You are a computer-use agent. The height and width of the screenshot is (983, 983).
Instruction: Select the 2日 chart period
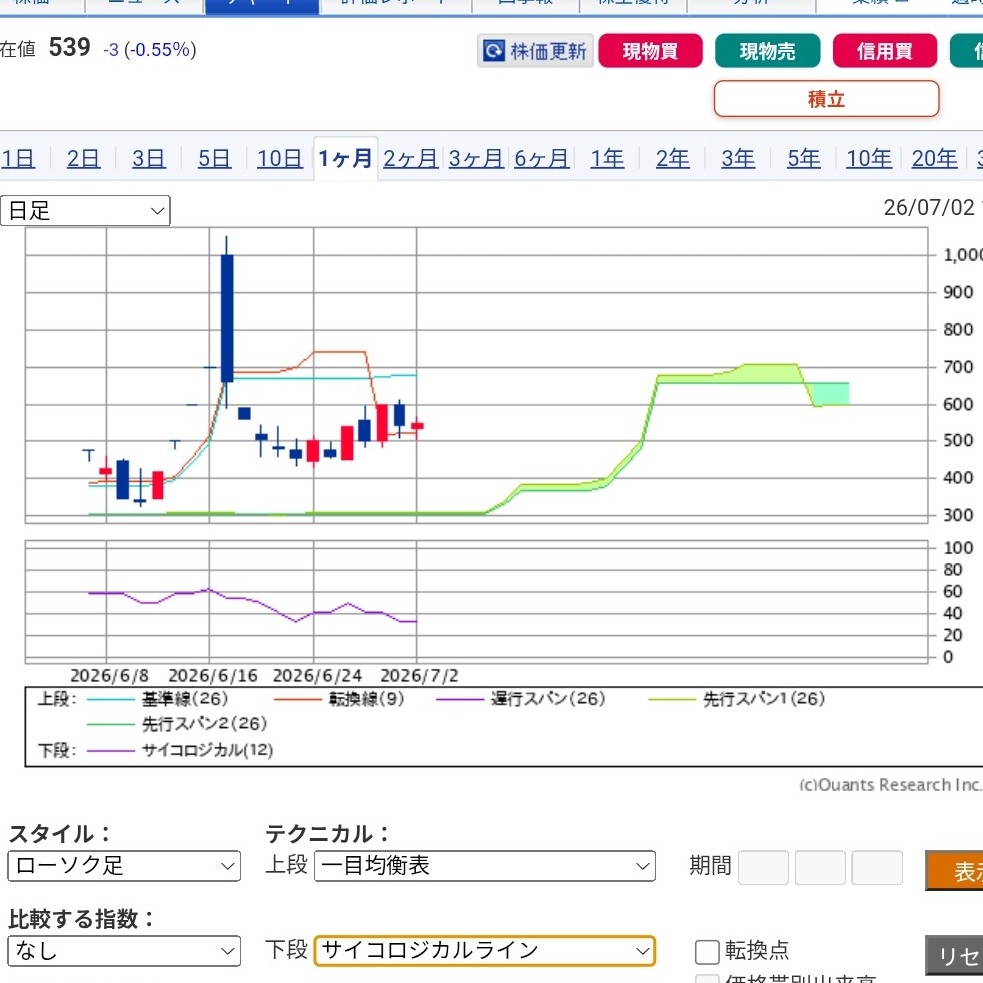click(83, 159)
